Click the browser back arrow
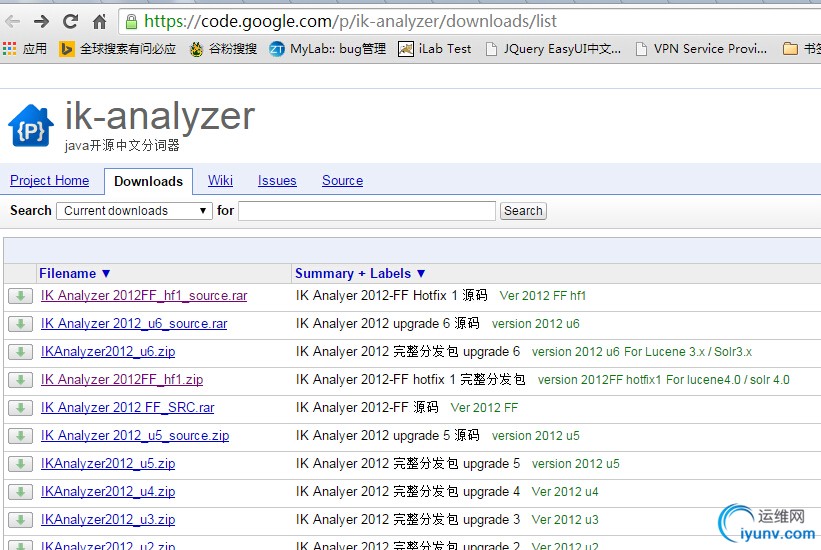The width and height of the screenshot is (821, 550). click(x=13, y=21)
